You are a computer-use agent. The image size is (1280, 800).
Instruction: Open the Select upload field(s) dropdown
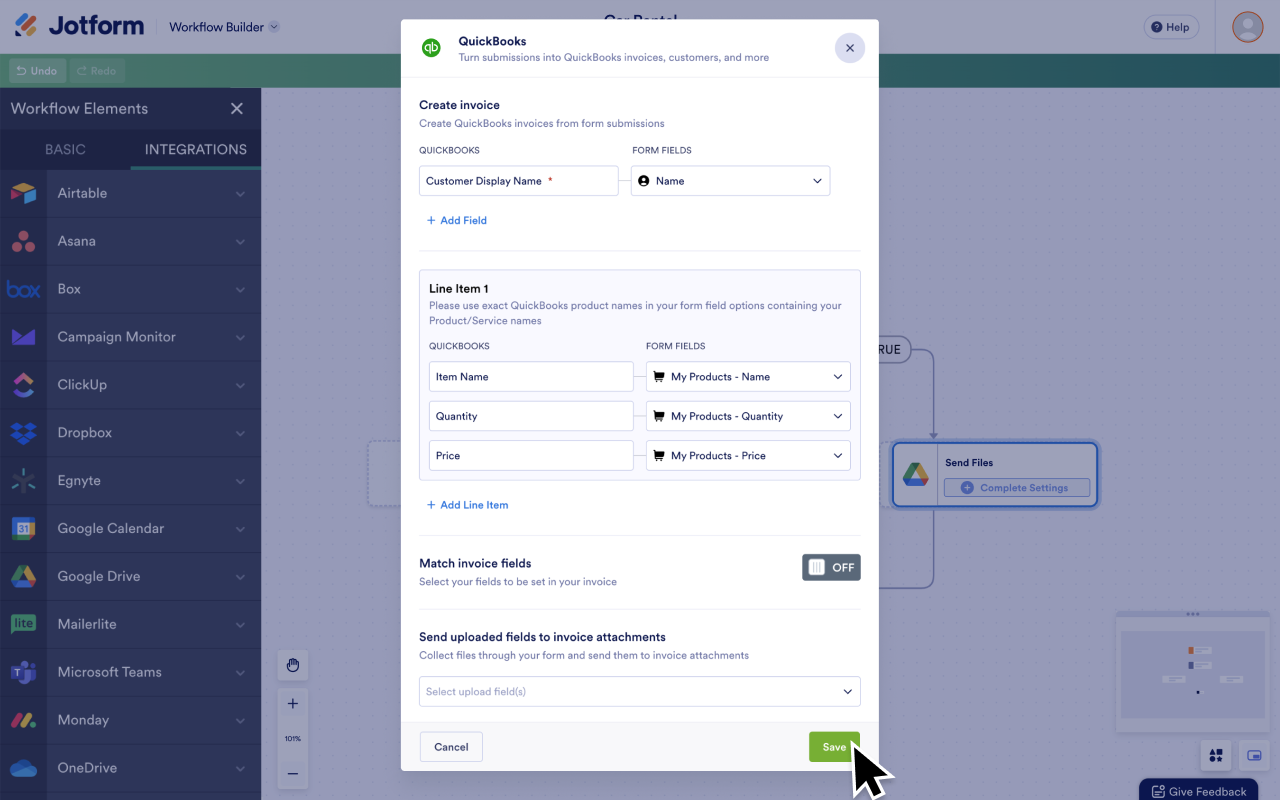(640, 691)
